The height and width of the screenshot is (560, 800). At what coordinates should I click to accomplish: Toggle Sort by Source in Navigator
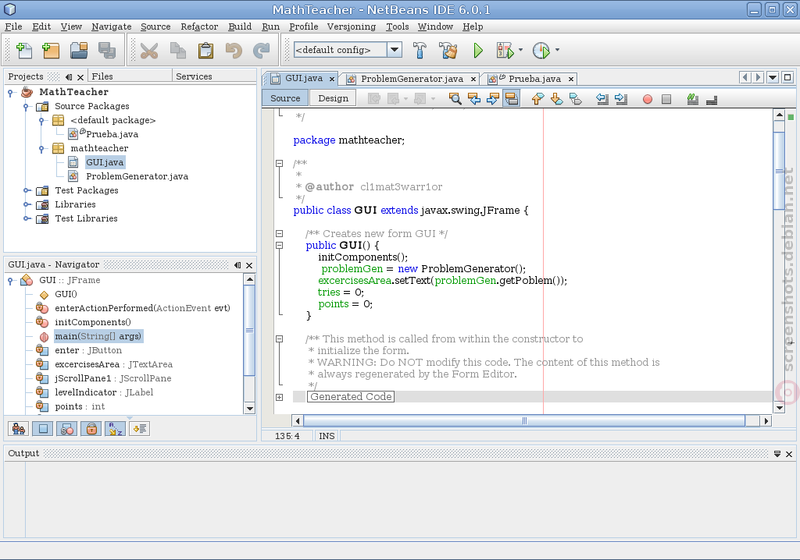139,429
